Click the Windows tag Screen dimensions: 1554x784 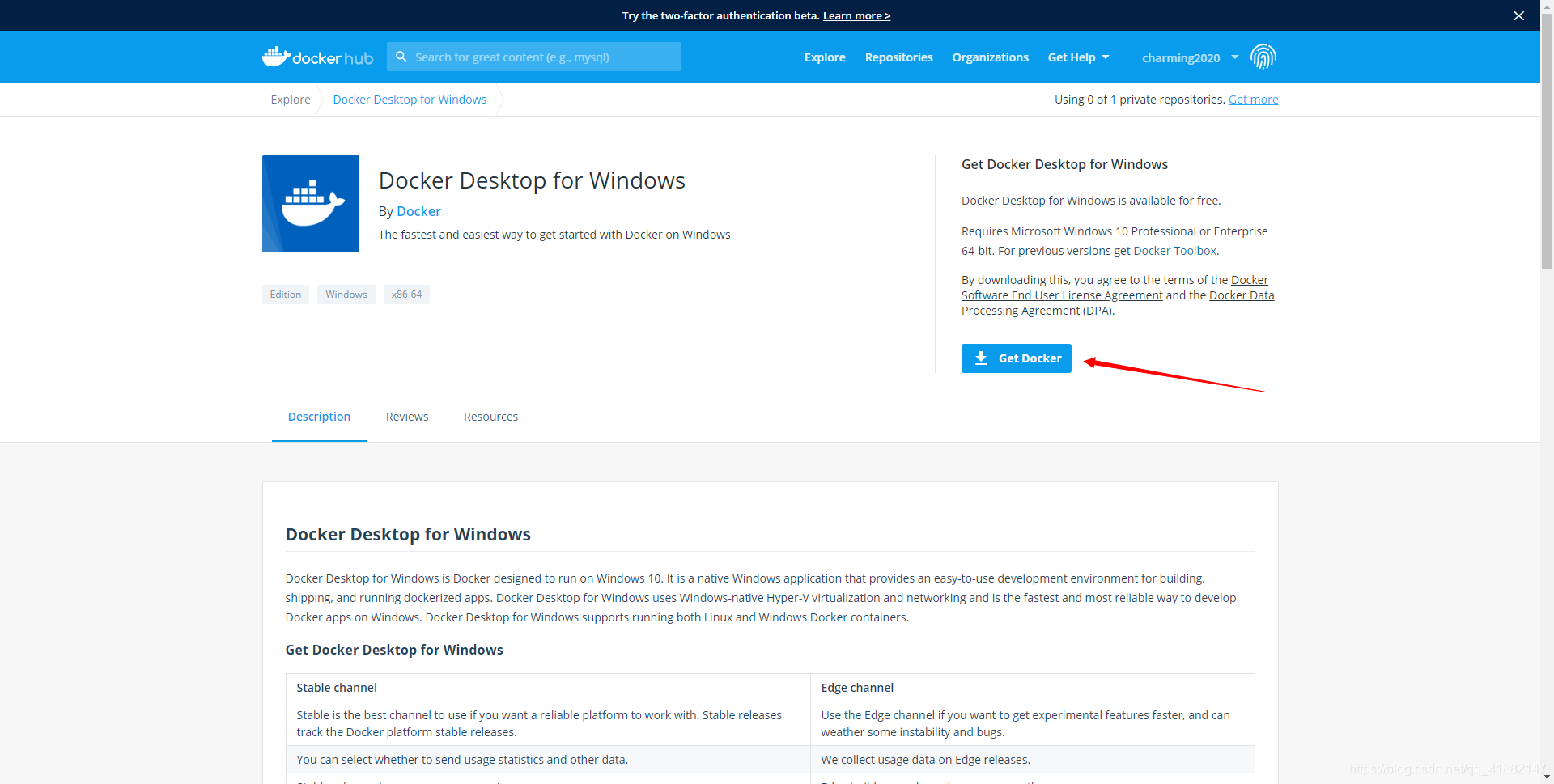pyautogui.click(x=346, y=295)
